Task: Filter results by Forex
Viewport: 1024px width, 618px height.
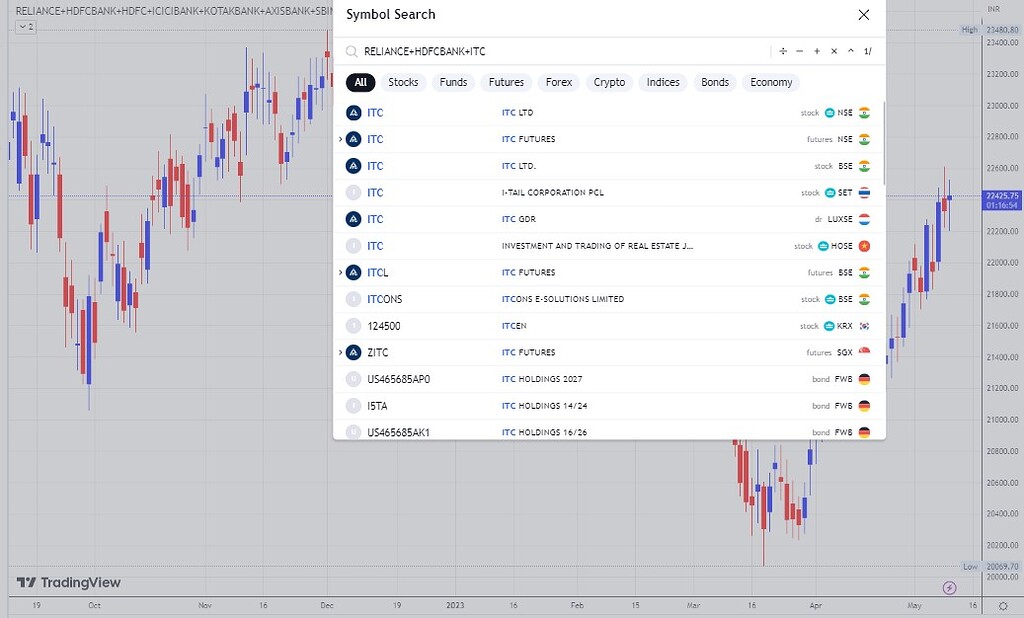Action: [558, 82]
